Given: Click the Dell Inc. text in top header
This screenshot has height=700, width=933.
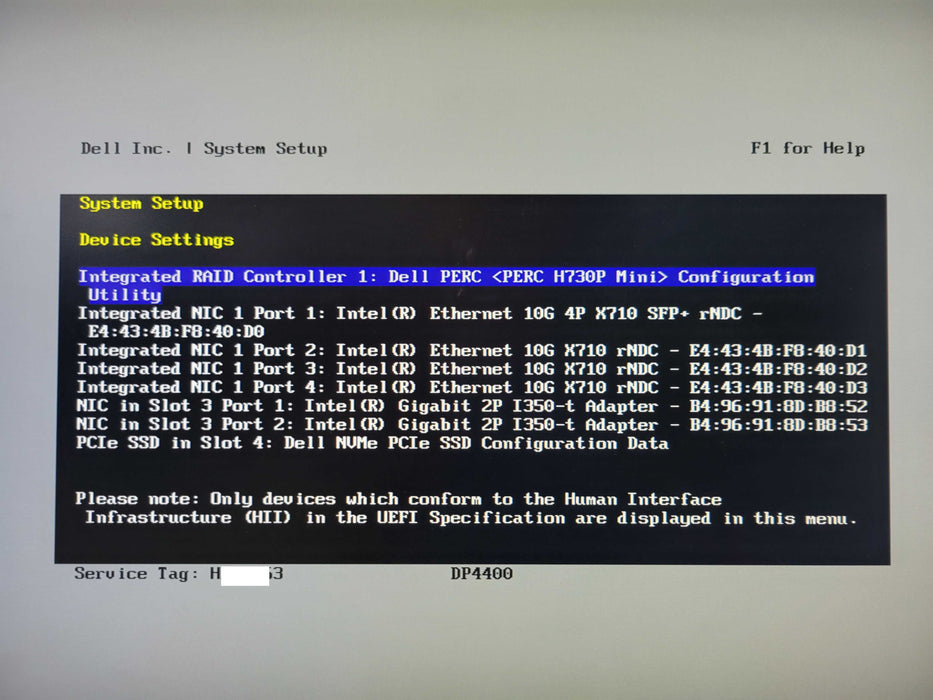Looking at the screenshot, I should click(x=126, y=148).
